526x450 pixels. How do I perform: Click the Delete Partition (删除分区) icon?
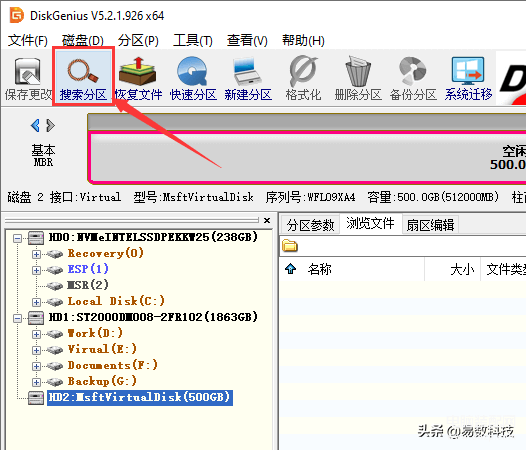coord(358,79)
